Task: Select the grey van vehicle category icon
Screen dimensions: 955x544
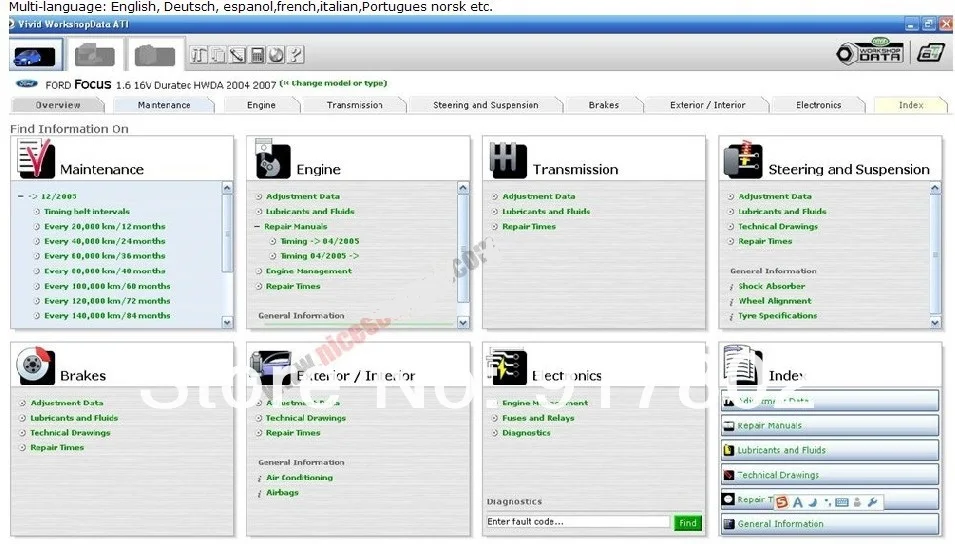Action: pos(94,55)
